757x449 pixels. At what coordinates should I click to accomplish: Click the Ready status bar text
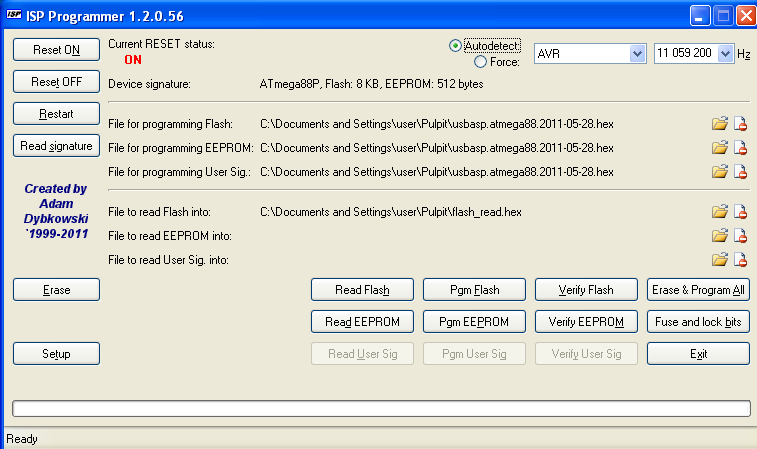(x=22, y=439)
